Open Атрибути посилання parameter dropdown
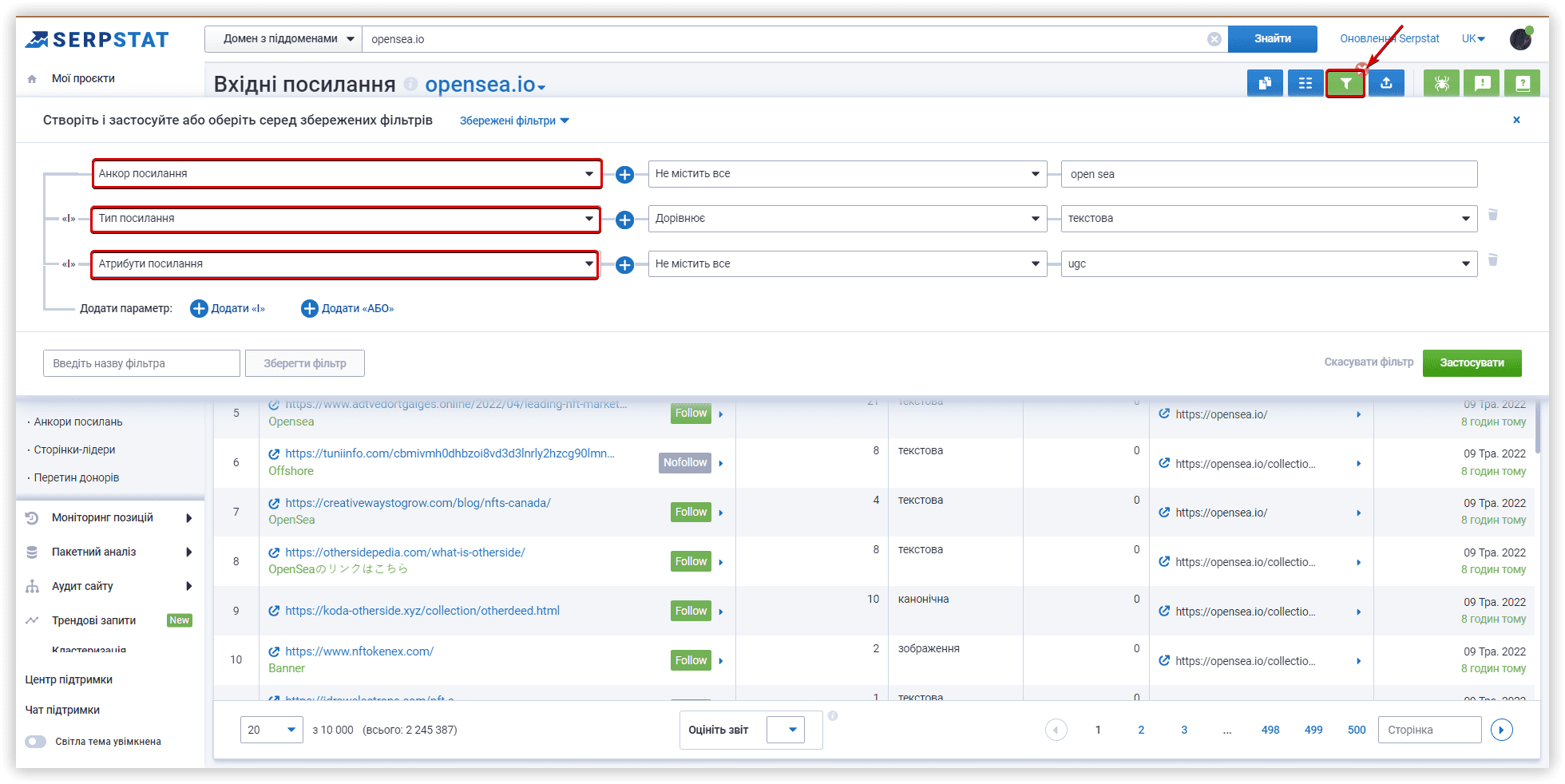The height and width of the screenshot is (784, 1565). 345,263
